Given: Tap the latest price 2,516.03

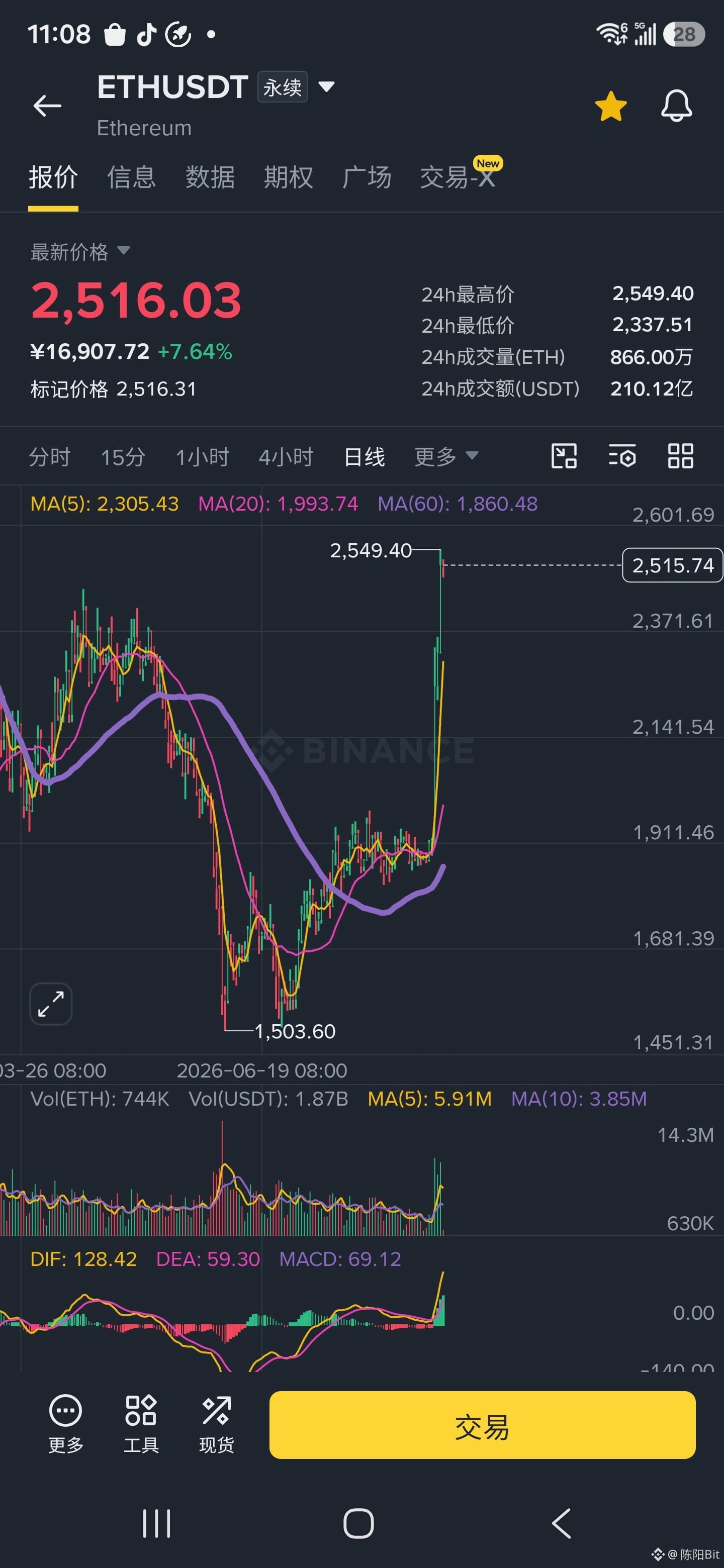Looking at the screenshot, I should click(x=136, y=300).
